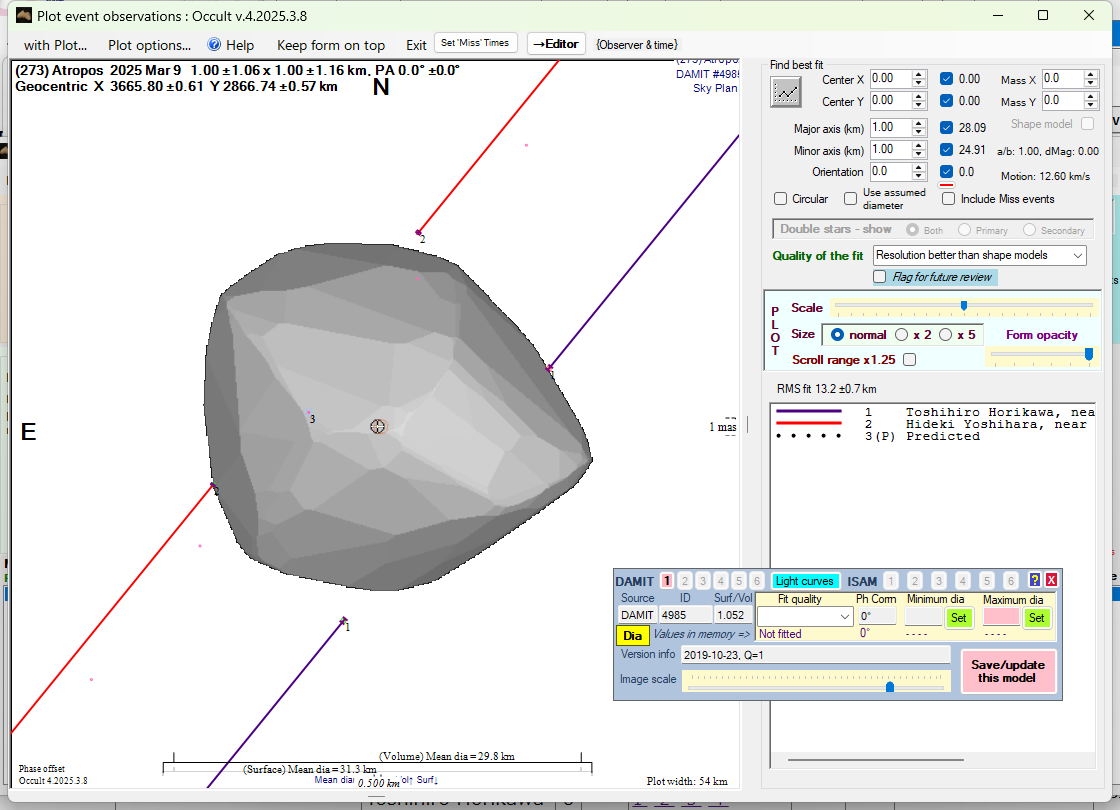Viewport: 1120px width, 810px height.
Task: Click the green Set button for Minimum dia
Action: [958, 618]
